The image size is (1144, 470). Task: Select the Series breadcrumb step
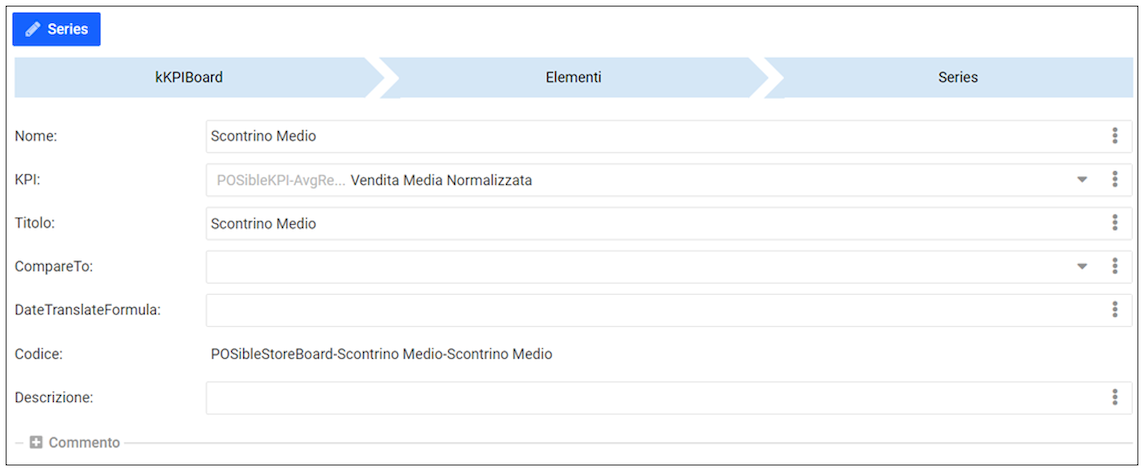(x=957, y=77)
